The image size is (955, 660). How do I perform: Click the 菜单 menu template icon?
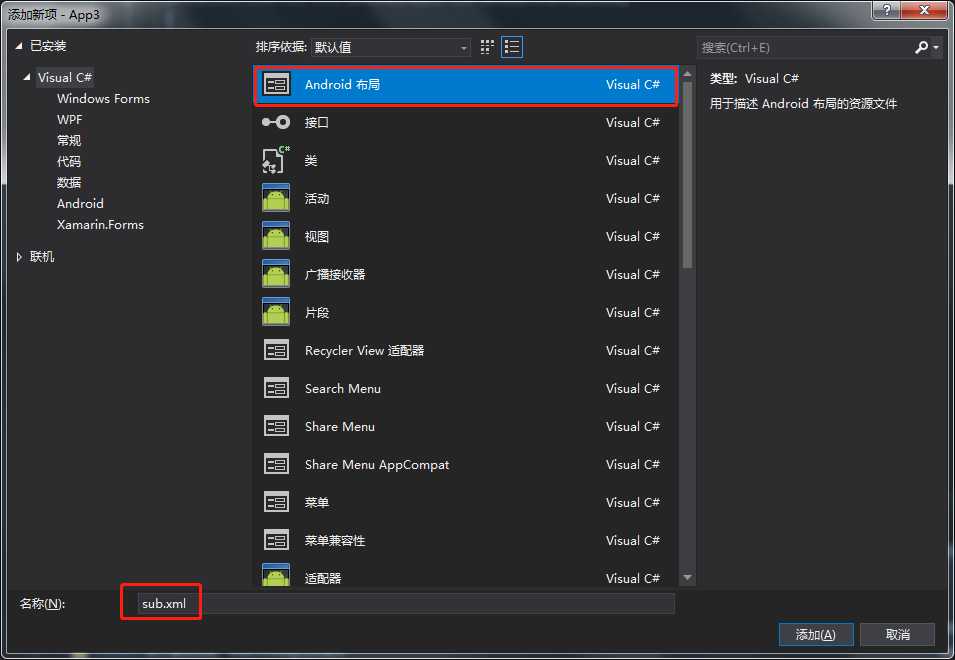[x=276, y=502]
